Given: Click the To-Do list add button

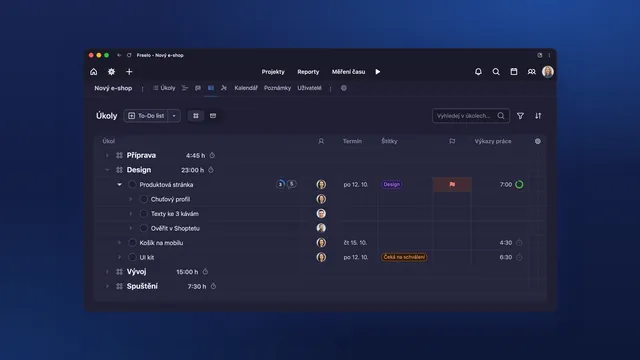Looking at the screenshot, I should point(146,116).
